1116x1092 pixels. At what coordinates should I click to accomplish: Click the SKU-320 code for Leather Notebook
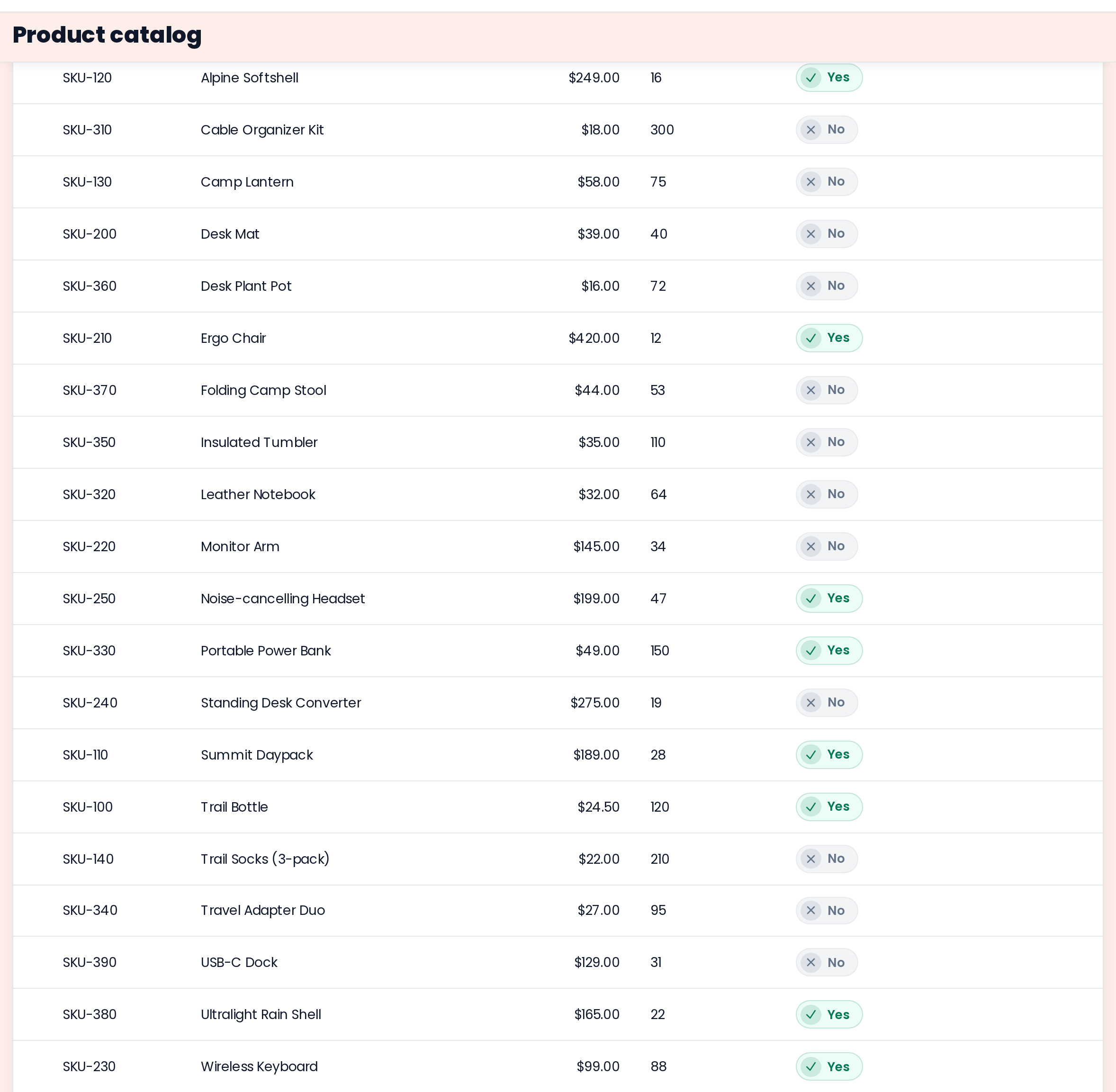tap(89, 494)
